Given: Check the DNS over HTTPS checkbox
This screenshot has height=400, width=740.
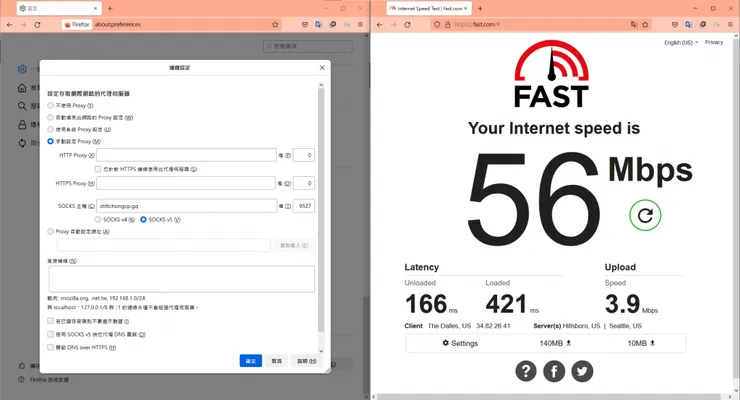Looking at the screenshot, I should (50, 348).
